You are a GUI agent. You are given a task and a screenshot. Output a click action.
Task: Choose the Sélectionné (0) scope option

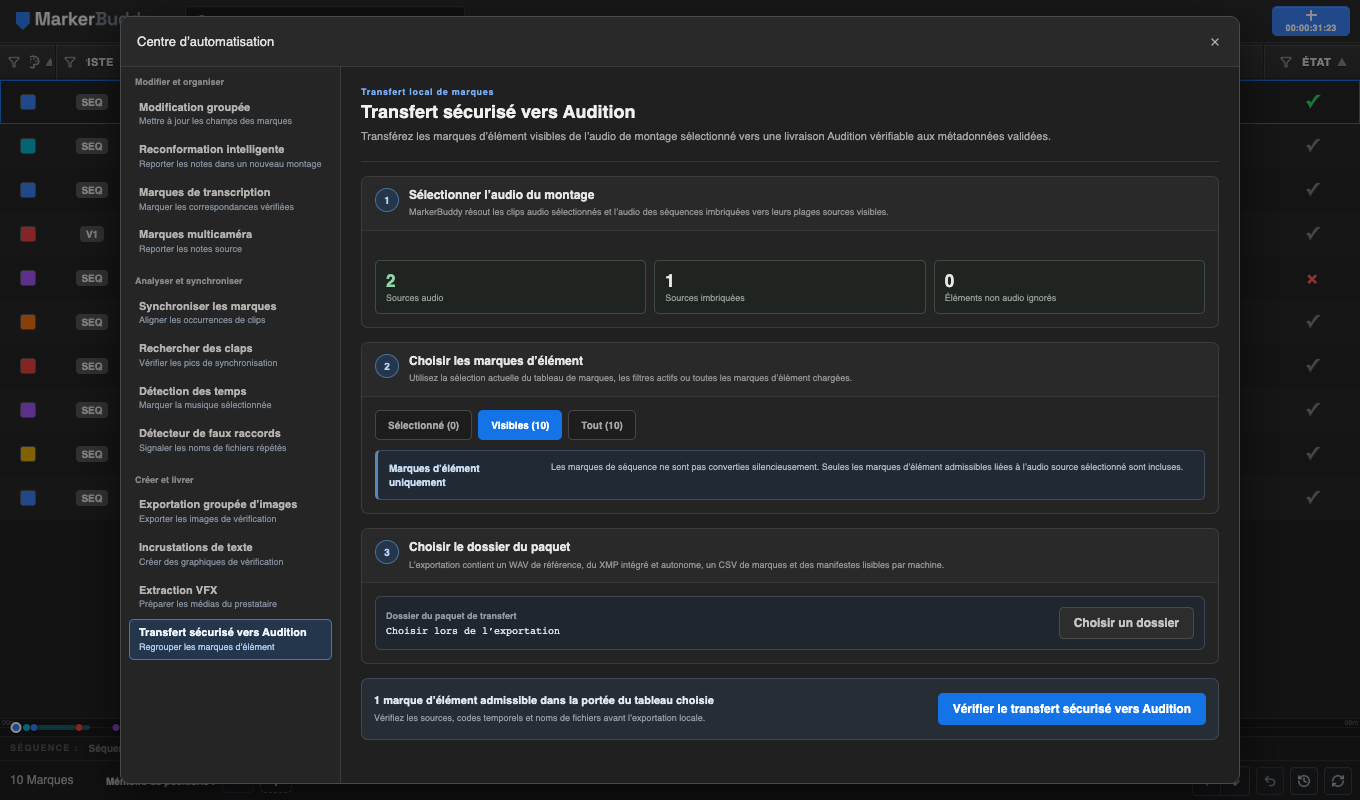423,425
